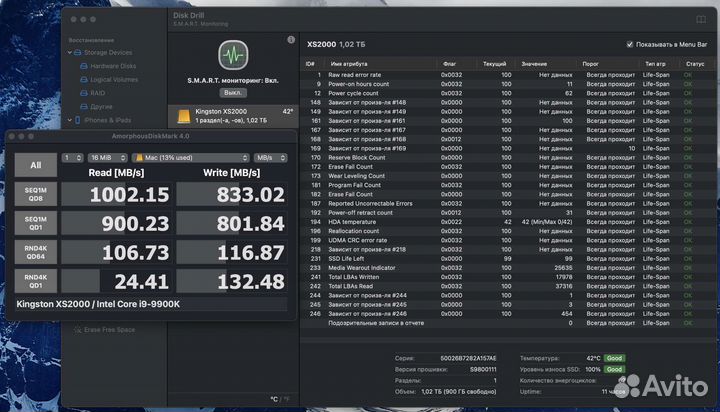Viewport: 720px width, 412px height.
Task: Expand the Phones & iPads section
Action: 70,120
